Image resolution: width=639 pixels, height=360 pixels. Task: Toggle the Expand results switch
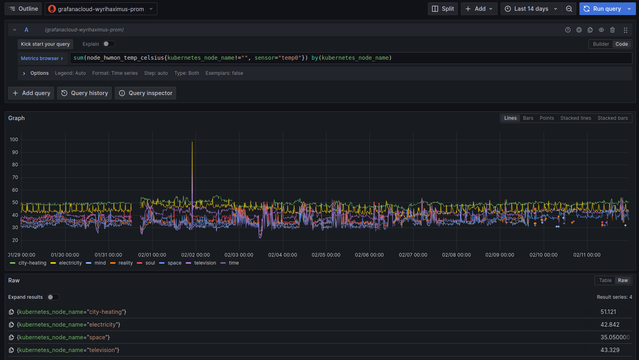53,297
